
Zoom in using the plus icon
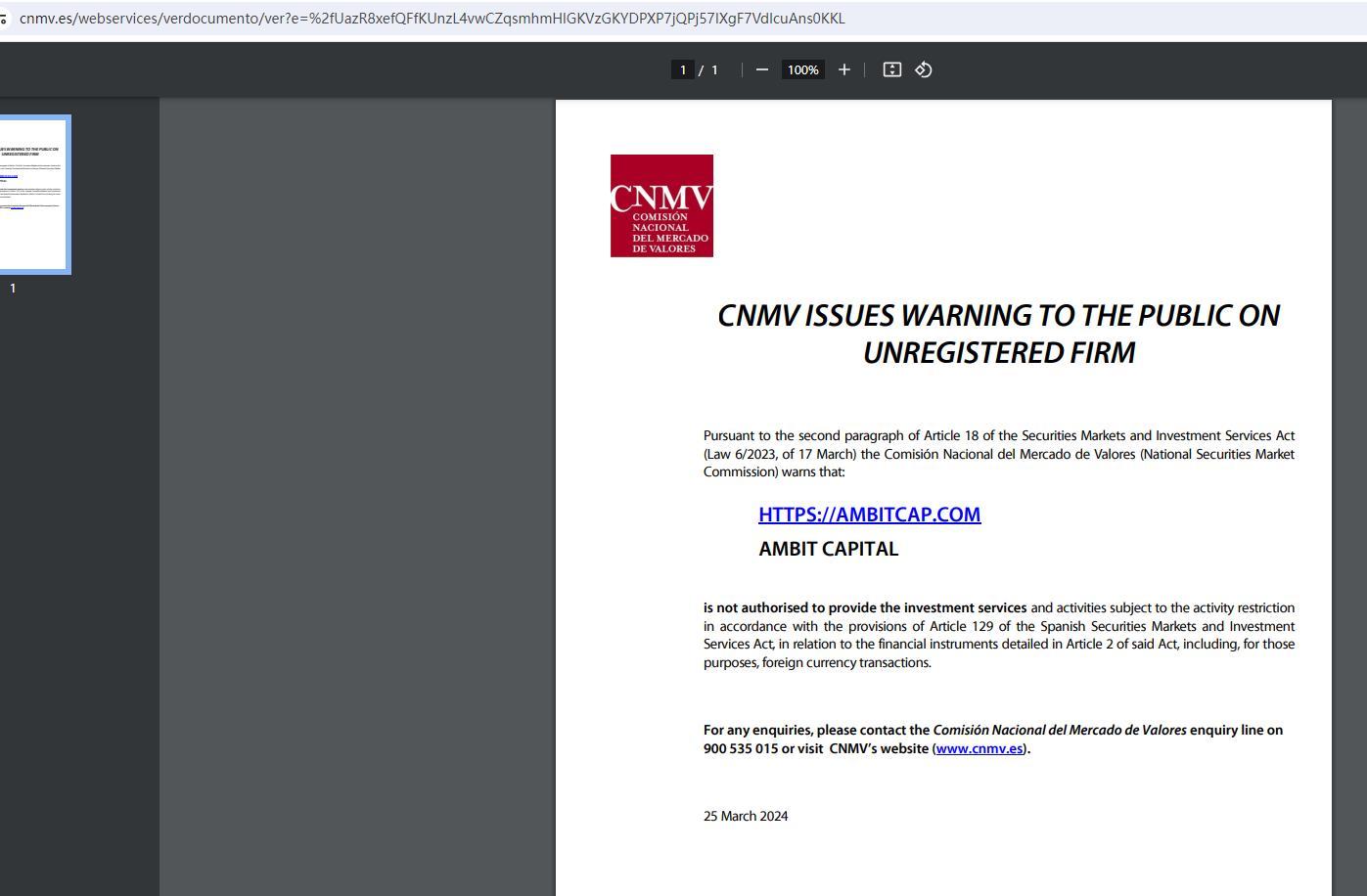point(844,69)
